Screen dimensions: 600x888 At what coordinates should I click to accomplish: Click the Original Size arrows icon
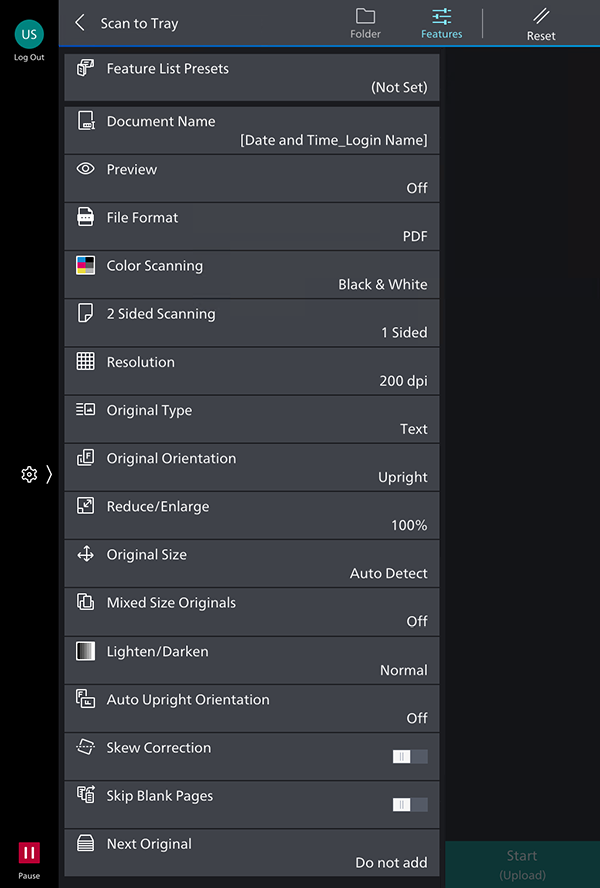pos(86,554)
